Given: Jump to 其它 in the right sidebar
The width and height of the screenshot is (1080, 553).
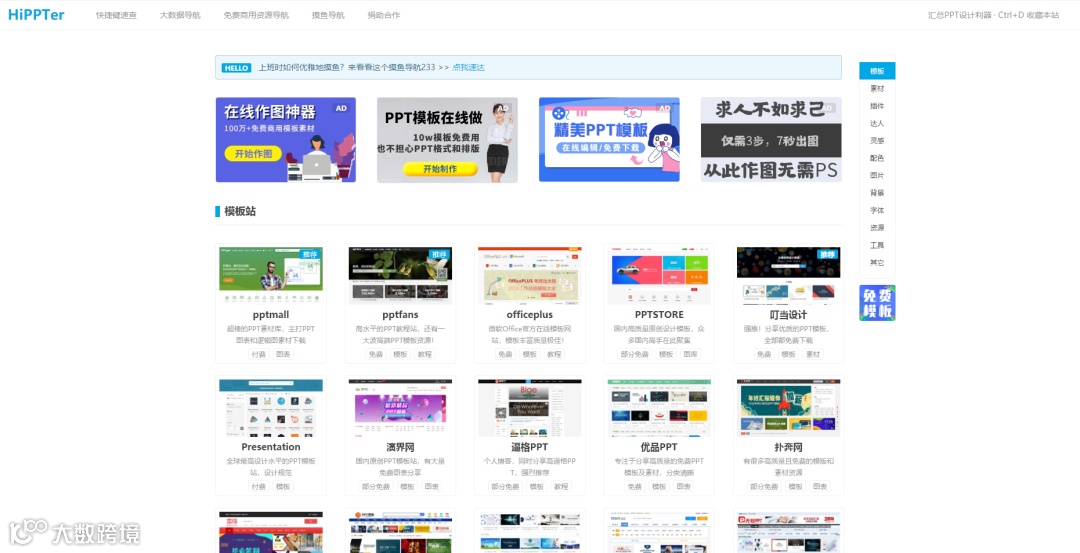Looking at the screenshot, I should point(877,262).
